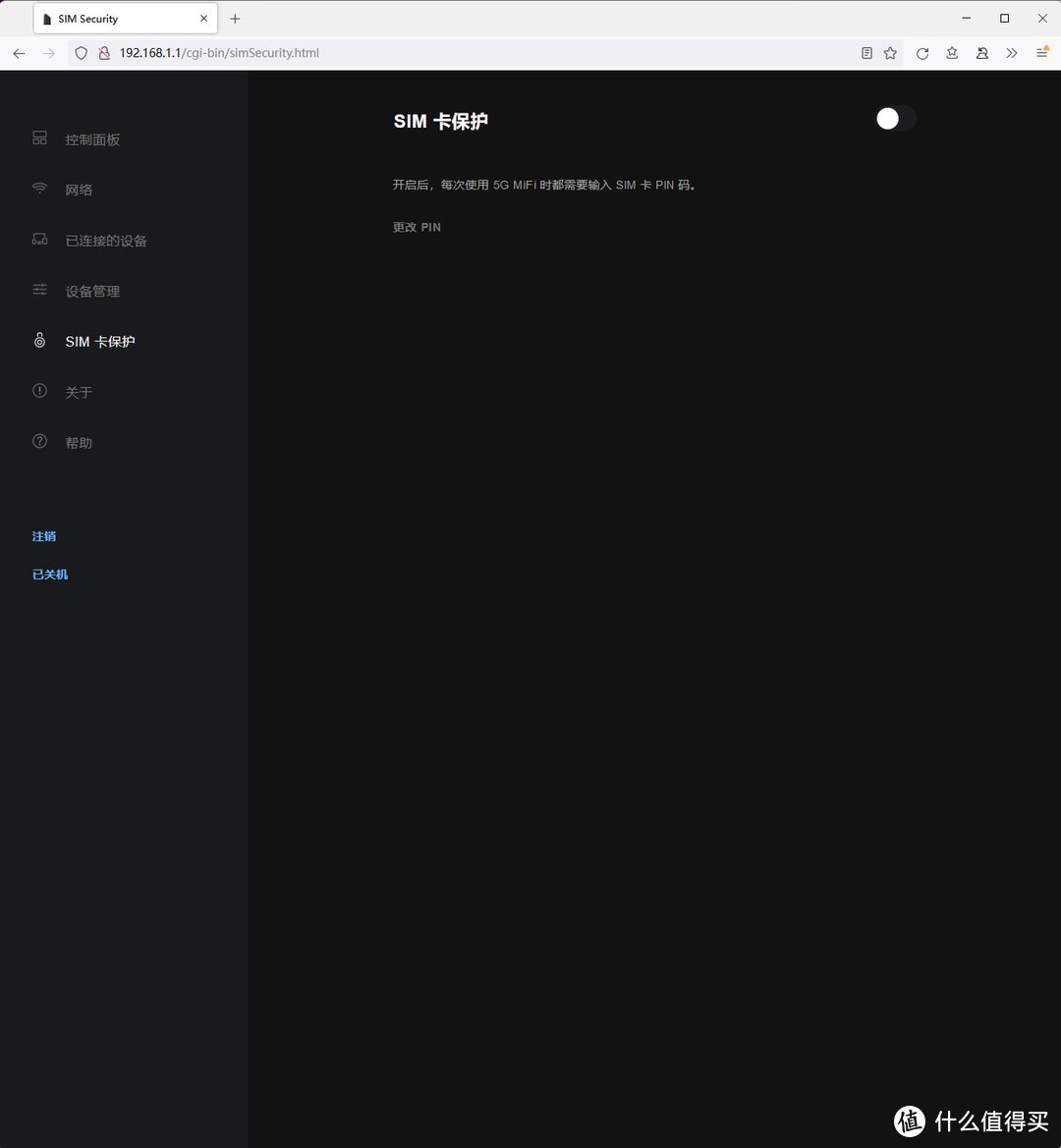This screenshot has height=1148, width=1061.
Task: Reload the page
Action: point(922,53)
